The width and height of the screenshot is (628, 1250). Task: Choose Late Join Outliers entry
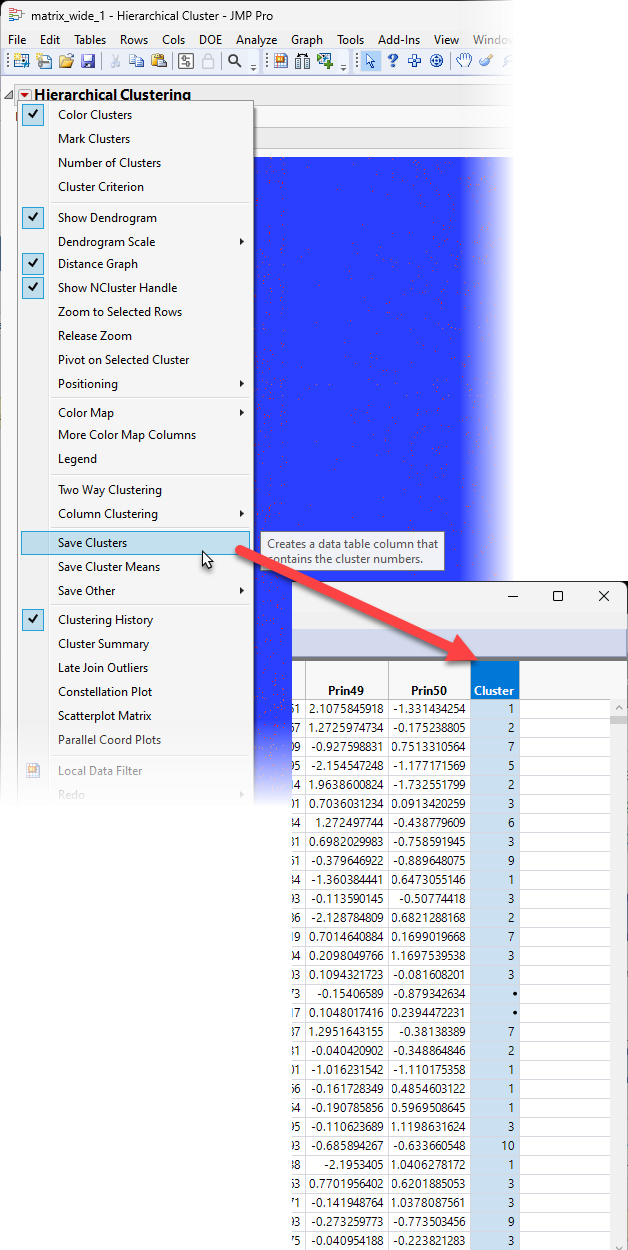(135, 668)
